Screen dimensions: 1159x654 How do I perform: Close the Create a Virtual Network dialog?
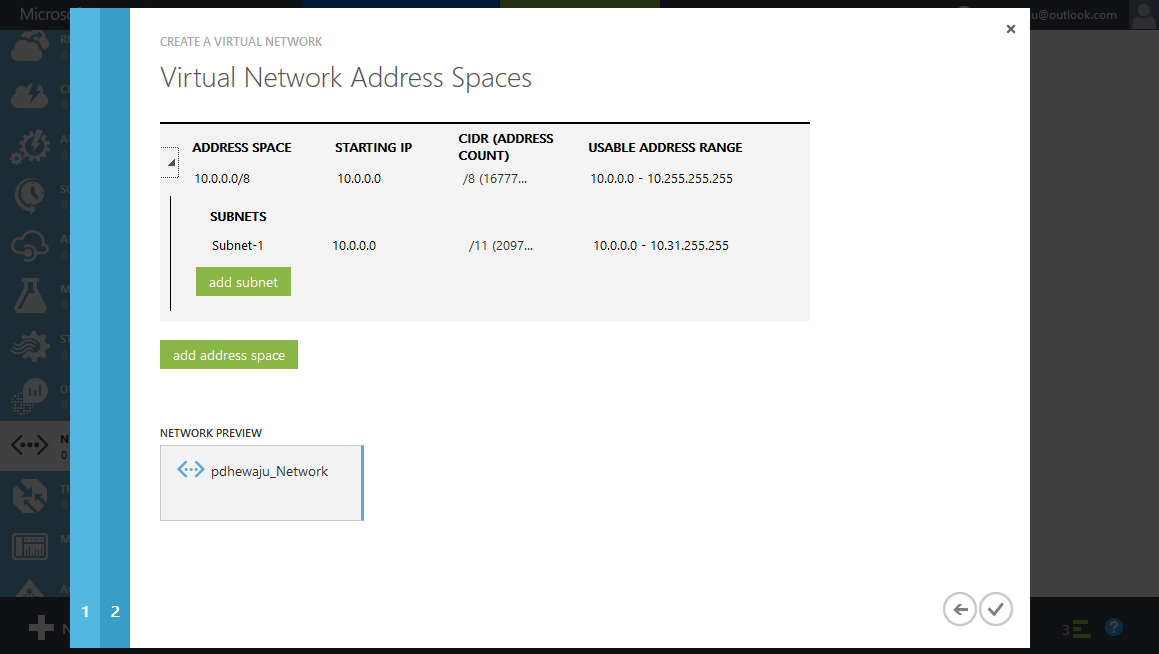click(1010, 29)
